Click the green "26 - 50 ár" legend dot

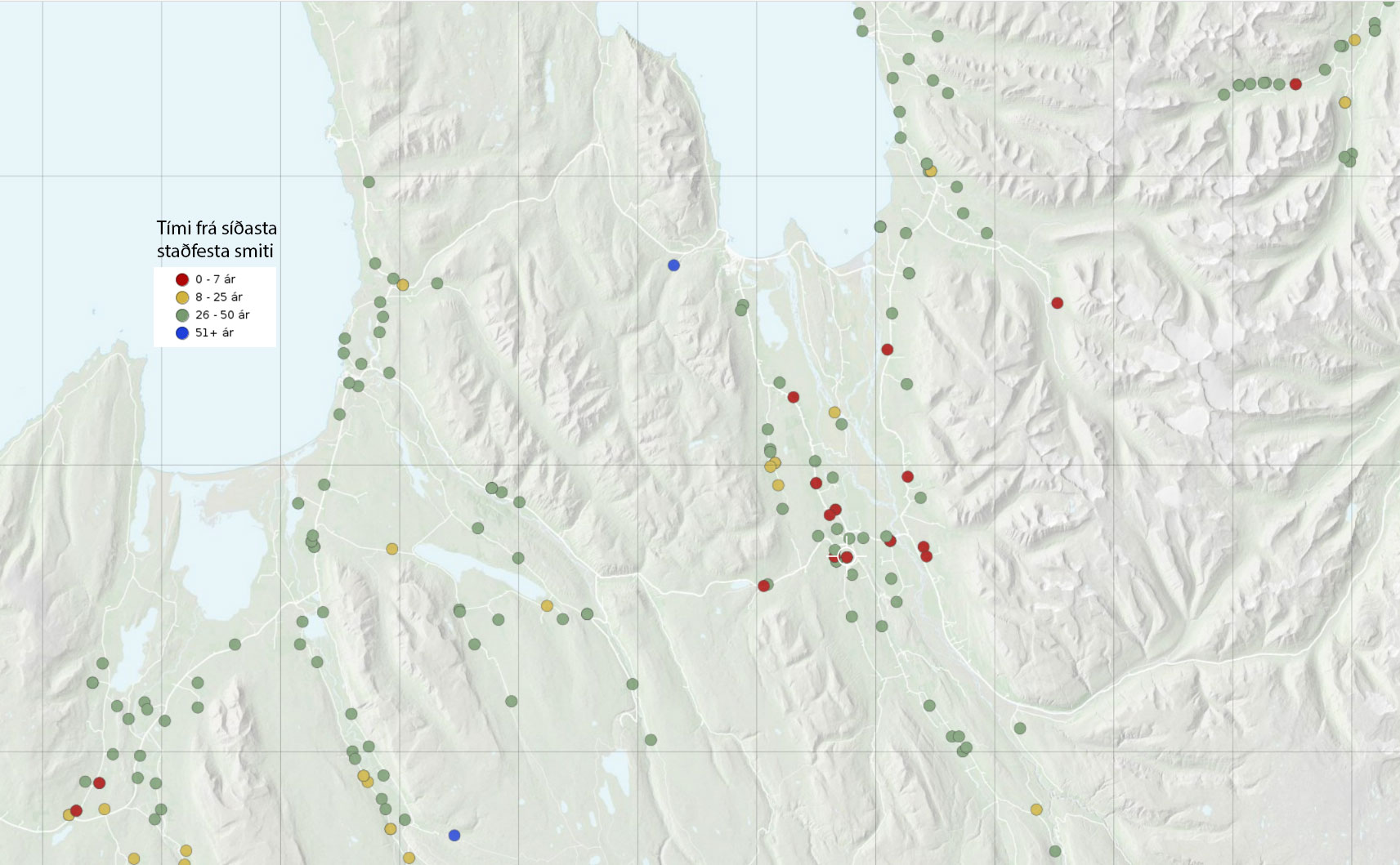pos(182,315)
